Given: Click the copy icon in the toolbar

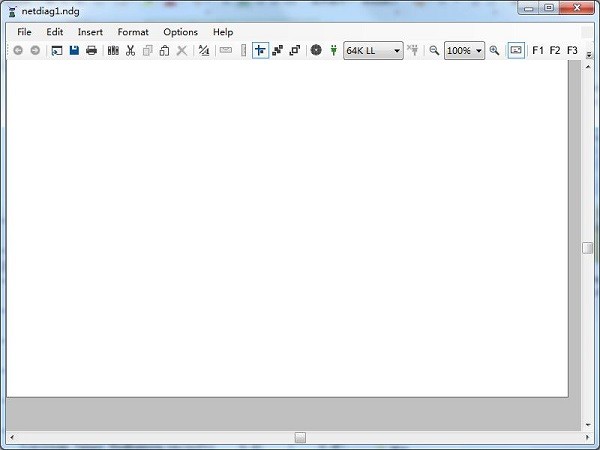Looking at the screenshot, I should pyautogui.click(x=148, y=50).
